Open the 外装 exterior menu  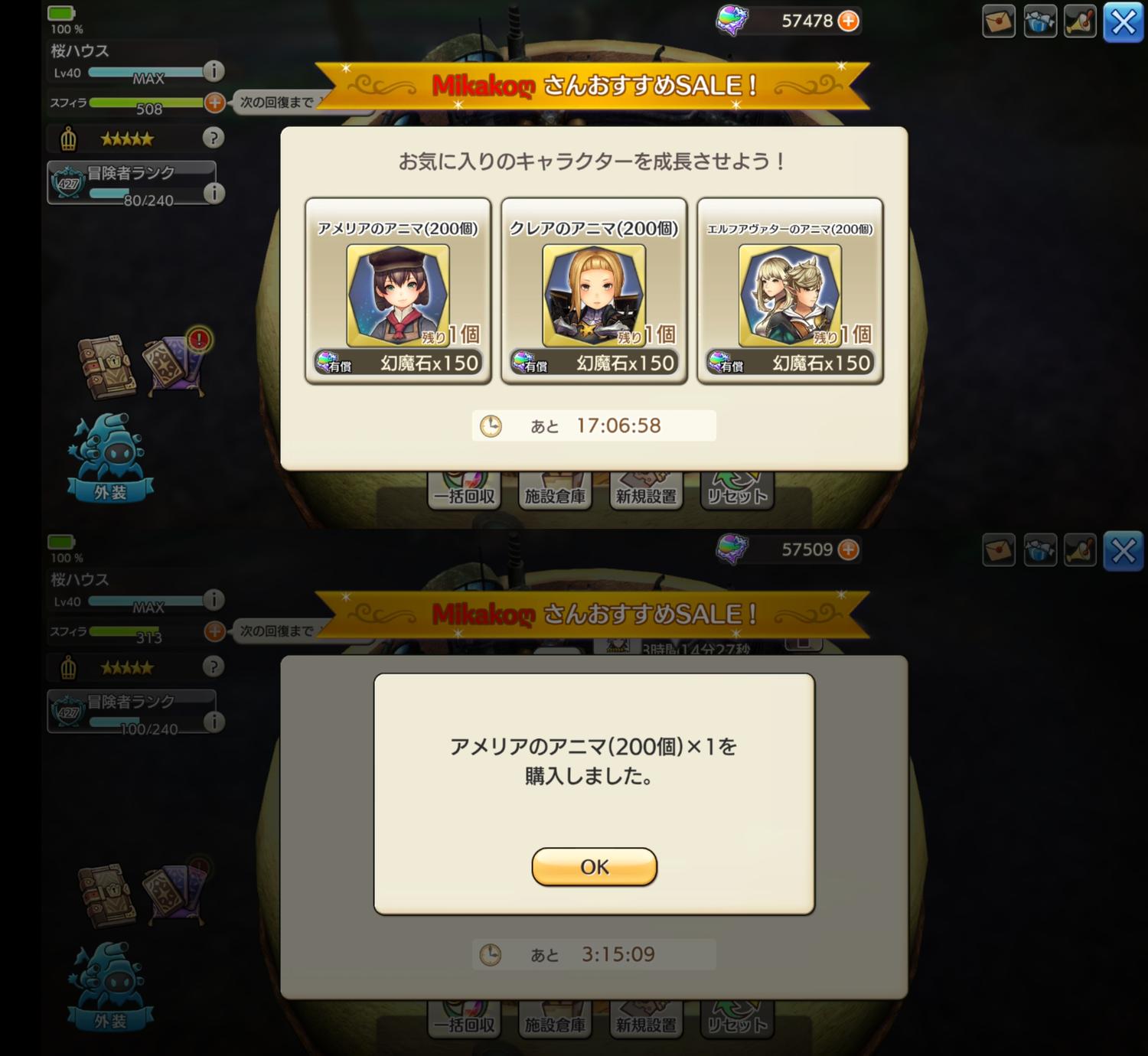[110, 458]
